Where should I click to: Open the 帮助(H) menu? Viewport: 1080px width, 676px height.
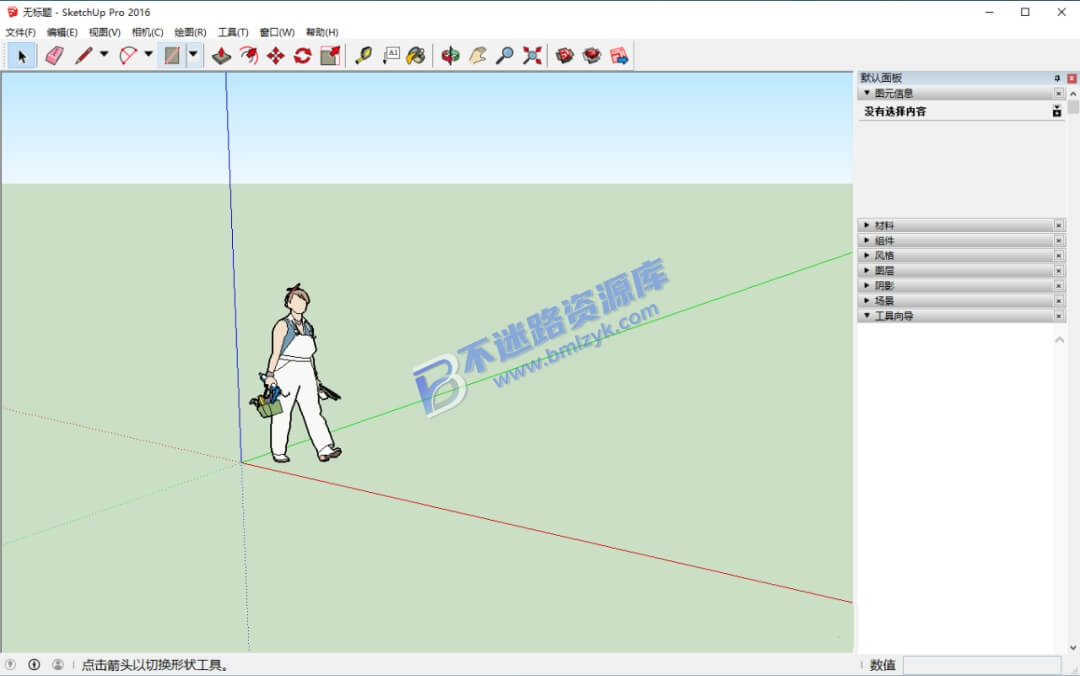322,32
